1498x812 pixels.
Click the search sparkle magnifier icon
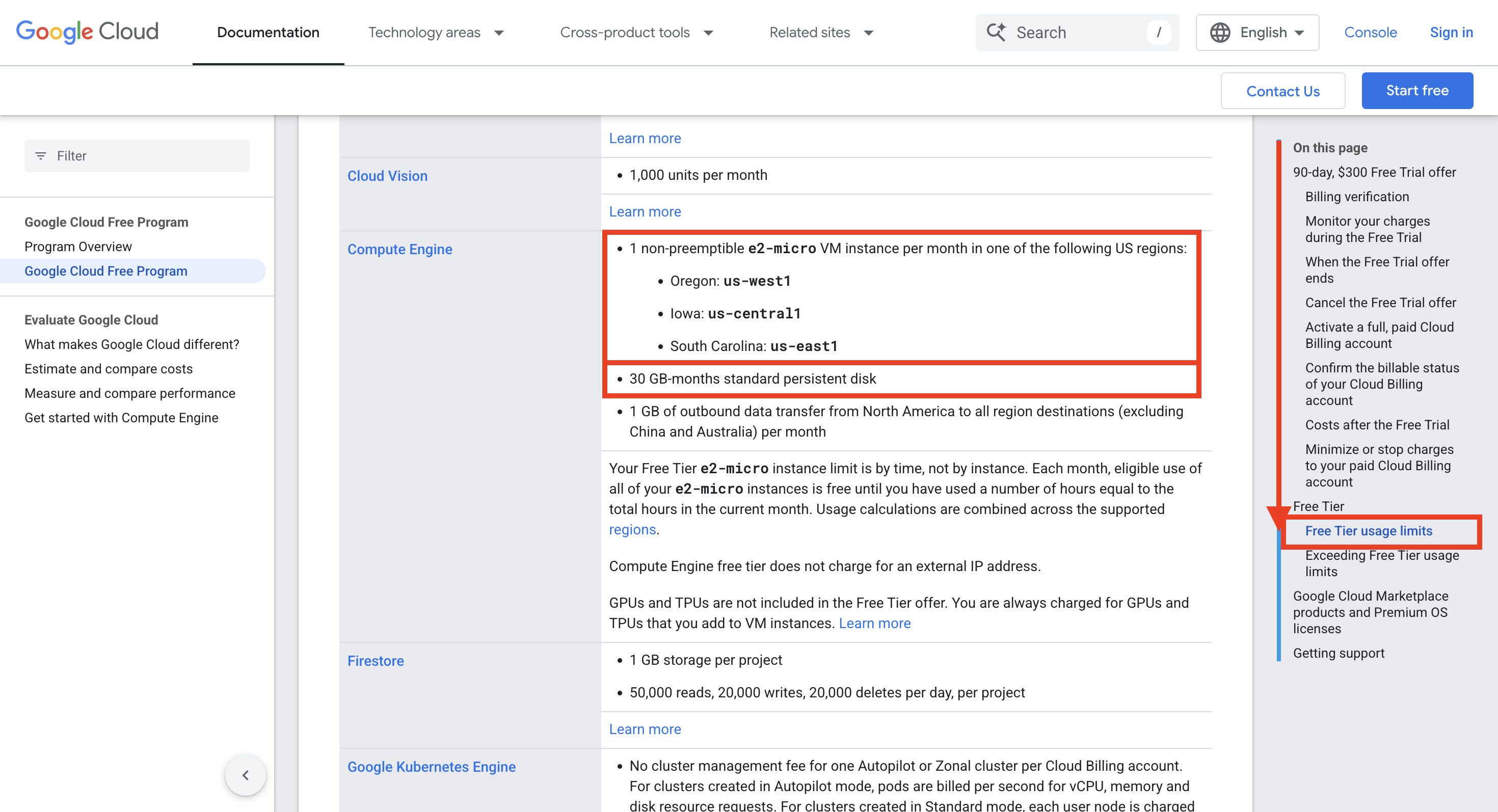click(x=996, y=32)
